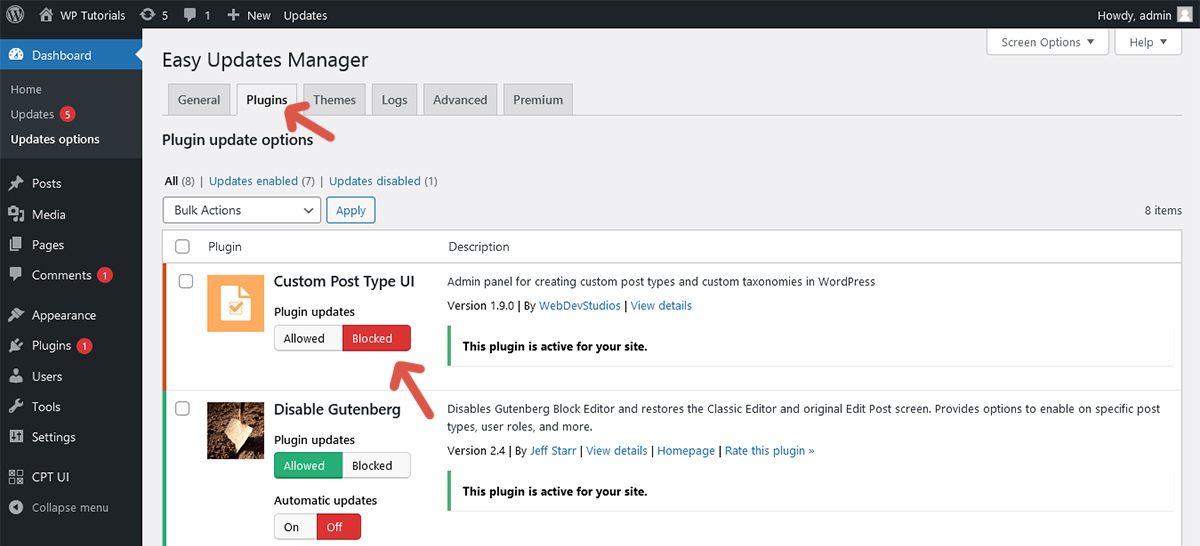Filter by Updates enabled link
The height and width of the screenshot is (546, 1200).
tap(254, 181)
